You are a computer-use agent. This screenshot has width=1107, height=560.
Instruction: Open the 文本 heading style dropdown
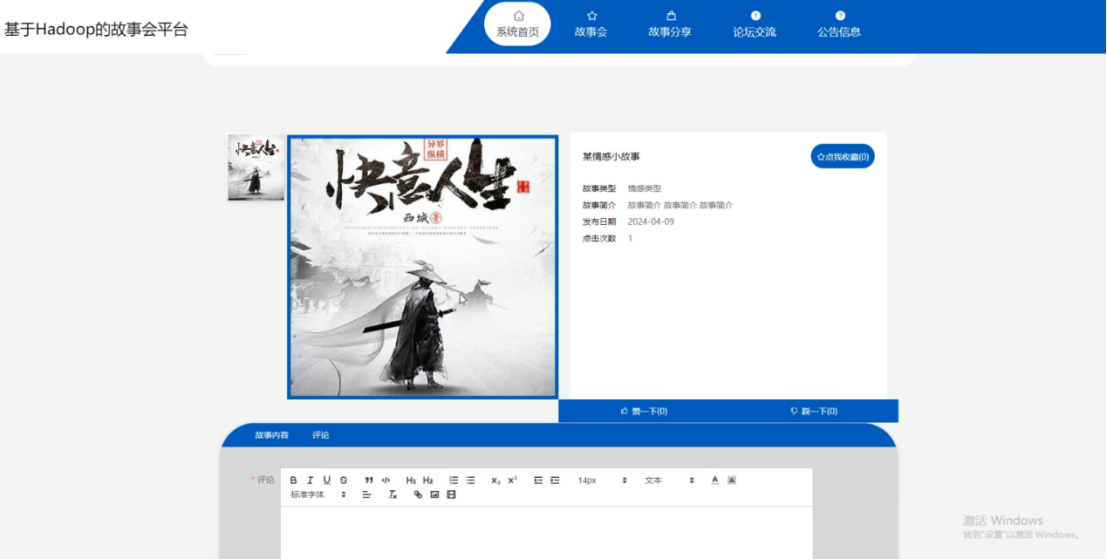669,480
